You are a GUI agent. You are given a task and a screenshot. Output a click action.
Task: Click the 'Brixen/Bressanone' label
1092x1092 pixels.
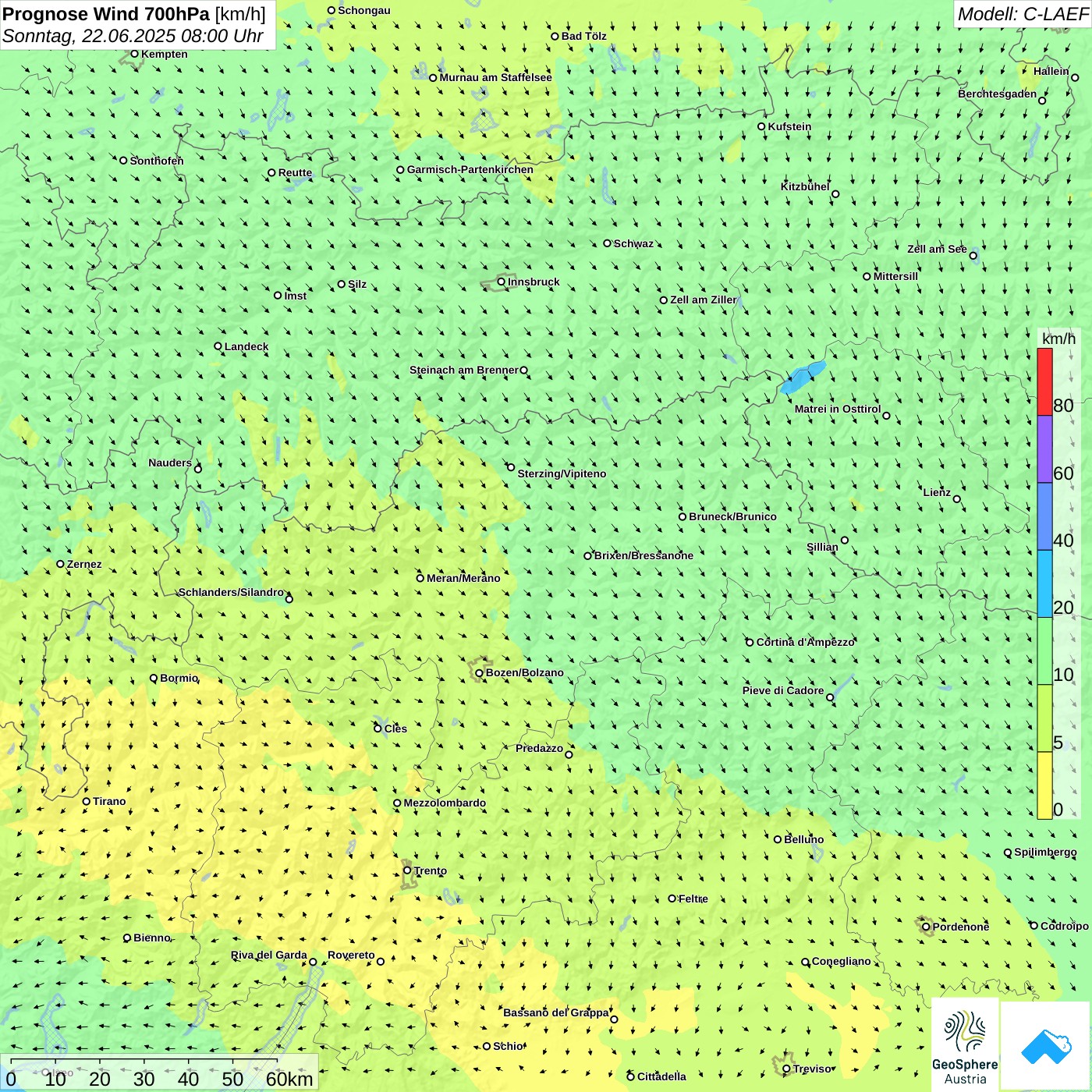click(x=643, y=555)
